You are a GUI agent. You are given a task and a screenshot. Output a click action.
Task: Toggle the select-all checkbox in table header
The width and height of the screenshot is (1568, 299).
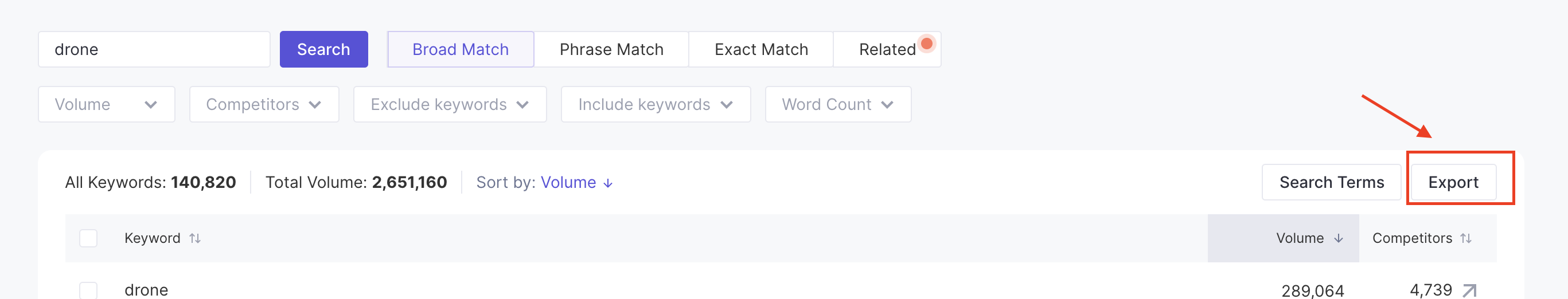pos(88,238)
